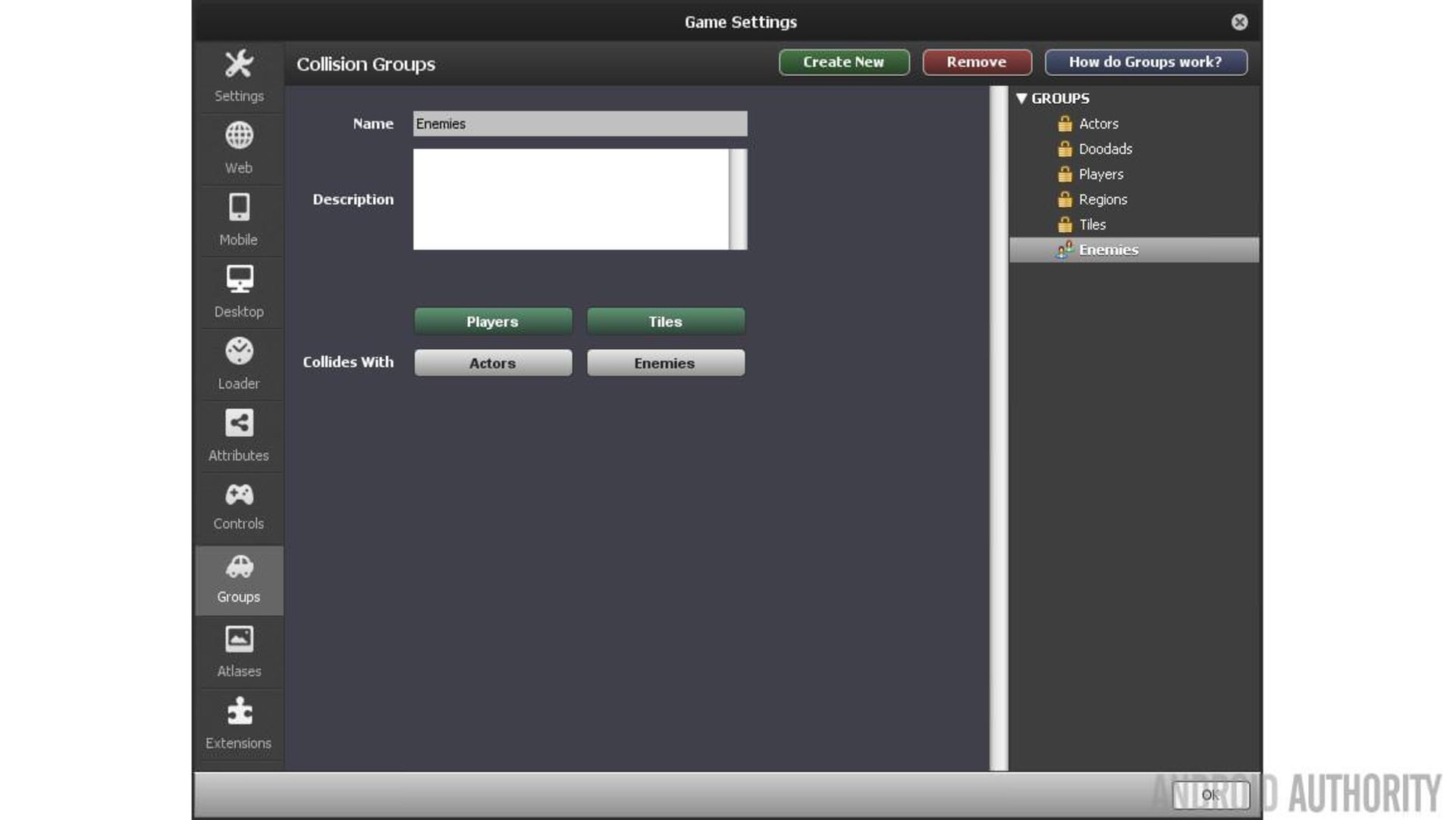Select Doodads in the groups list
The image size is (1456, 820).
pyautogui.click(x=1105, y=149)
